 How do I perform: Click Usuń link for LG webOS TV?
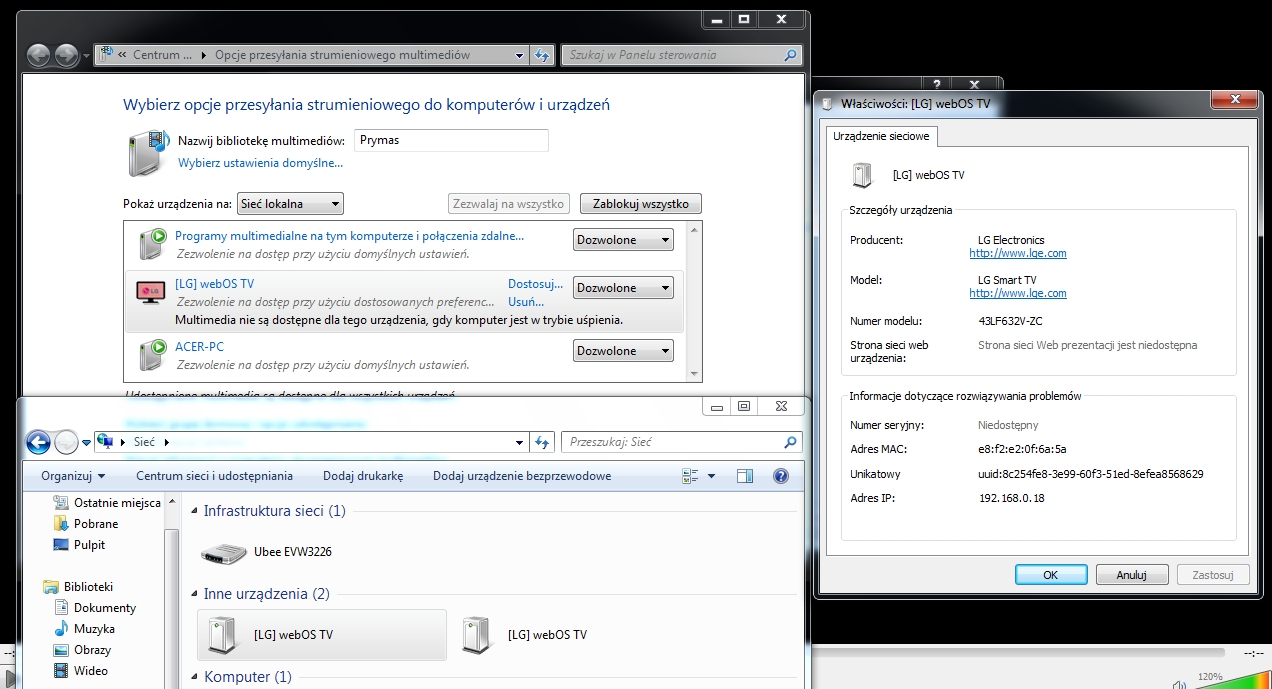tap(526, 301)
